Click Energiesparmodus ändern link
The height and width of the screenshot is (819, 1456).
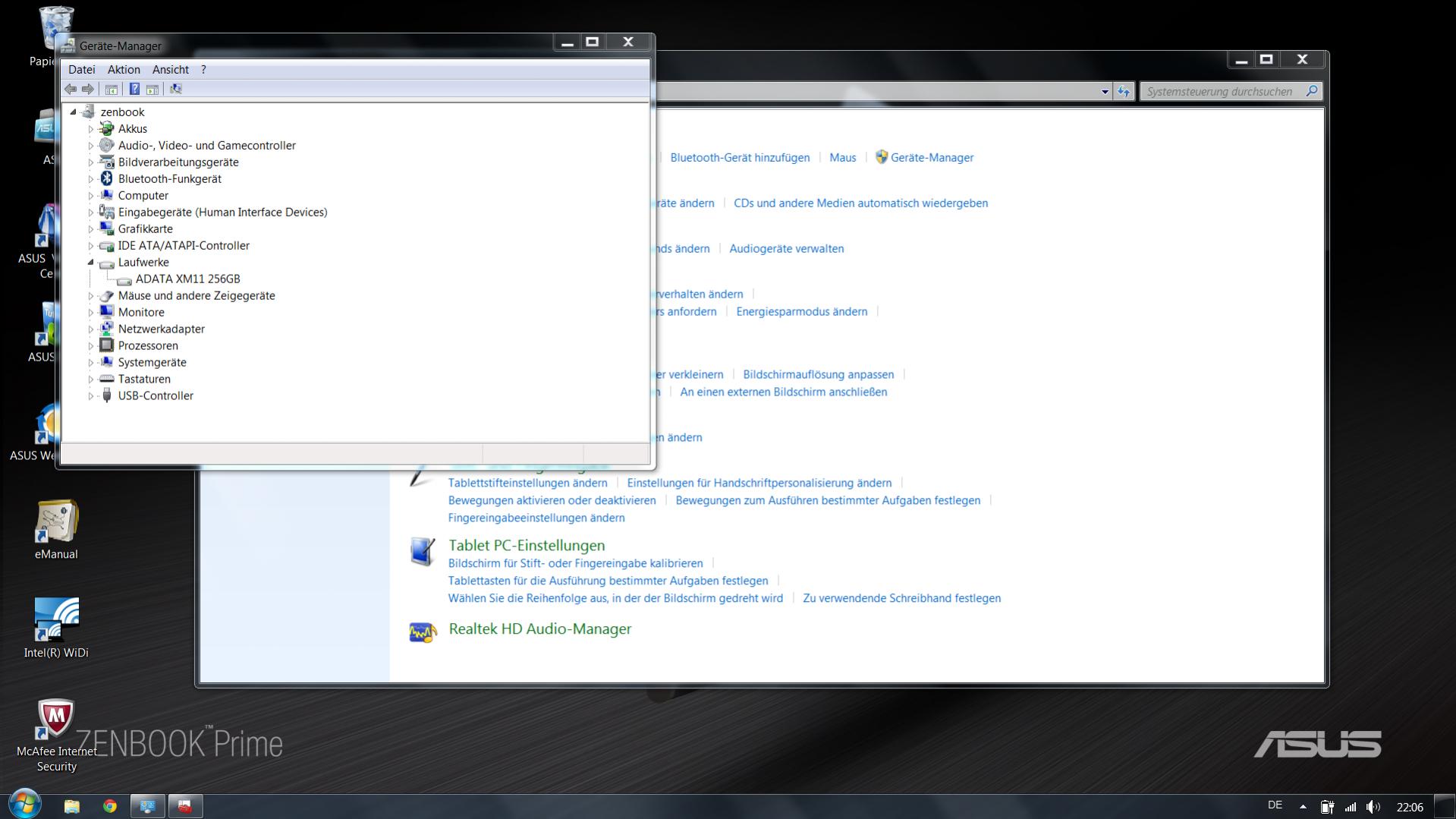tap(801, 312)
